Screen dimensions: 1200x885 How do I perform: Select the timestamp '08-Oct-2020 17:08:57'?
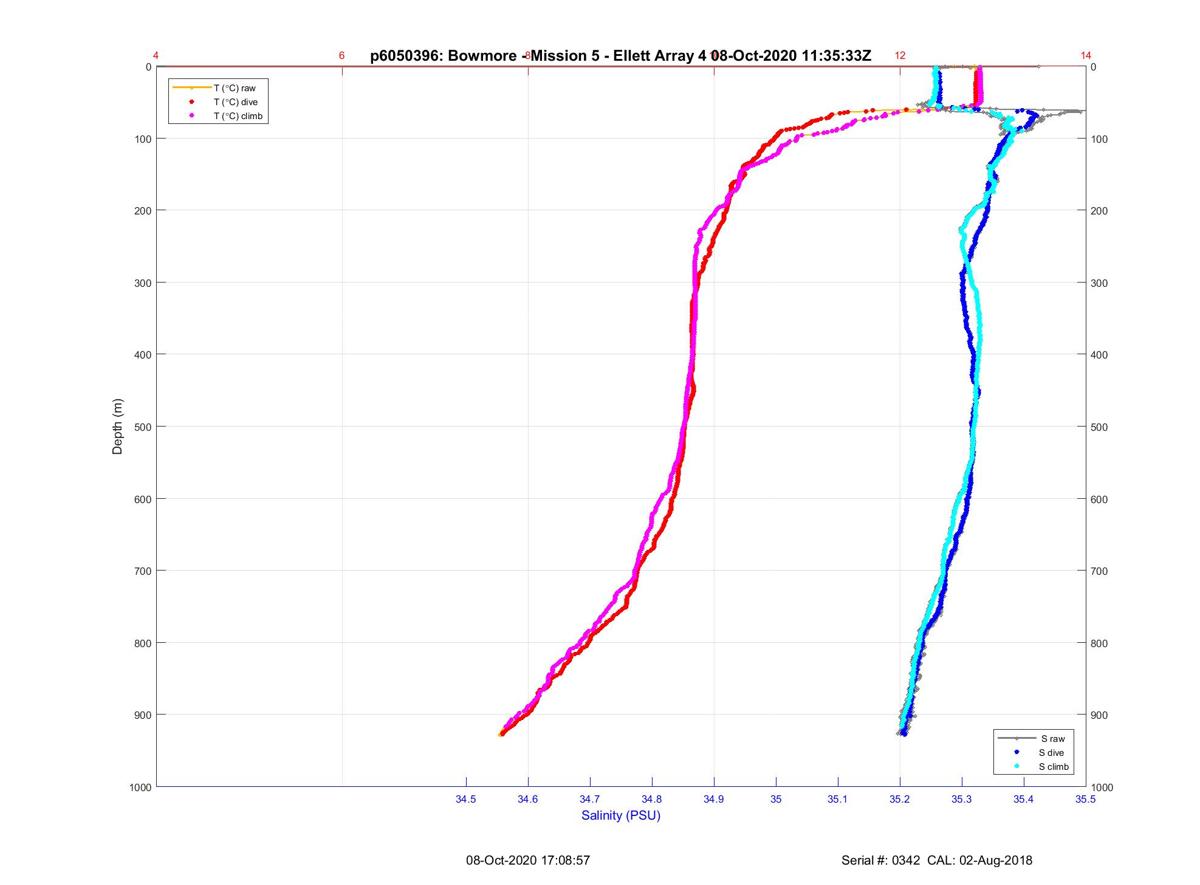pos(528,860)
